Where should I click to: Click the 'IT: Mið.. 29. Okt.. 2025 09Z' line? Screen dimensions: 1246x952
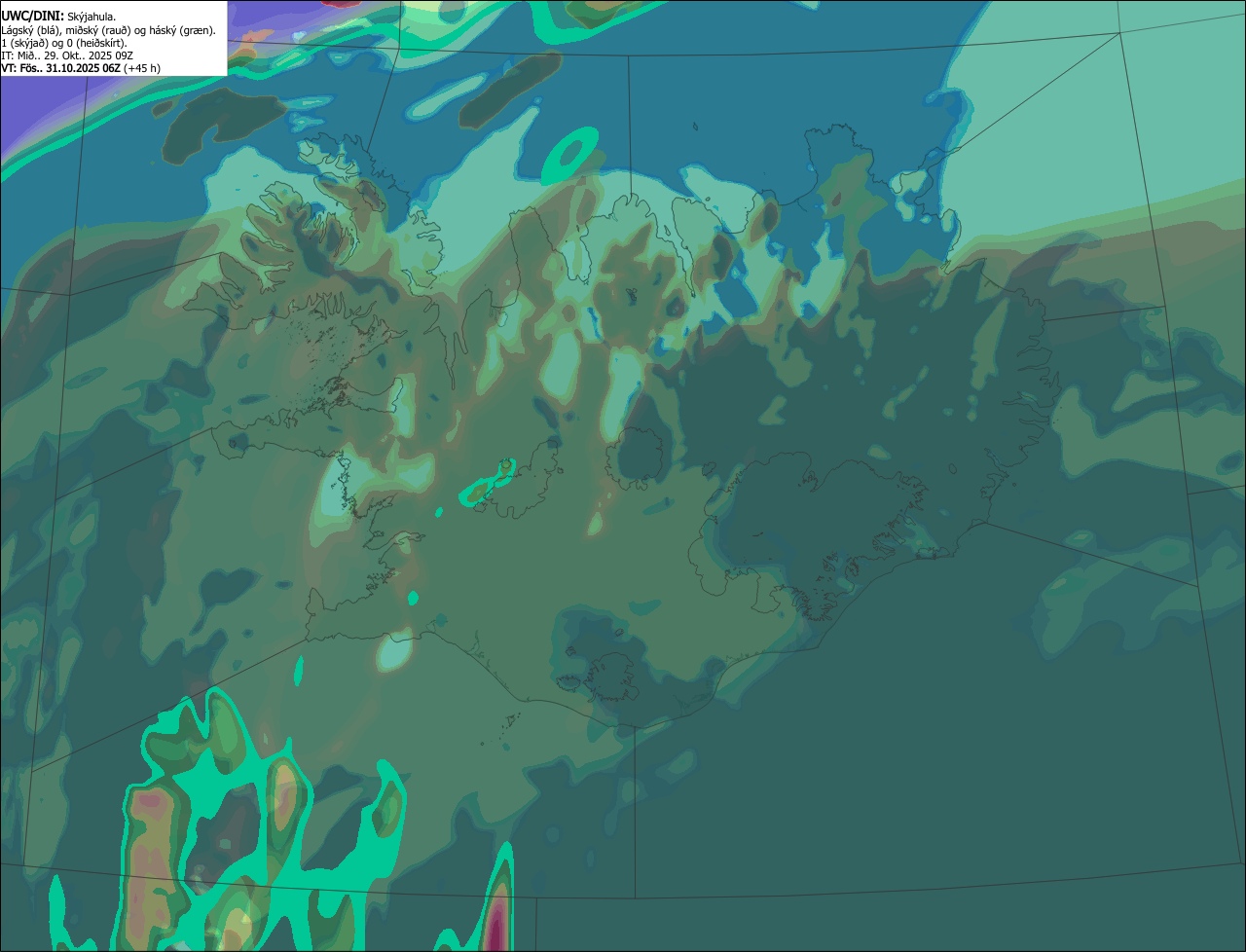pos(67,55)
